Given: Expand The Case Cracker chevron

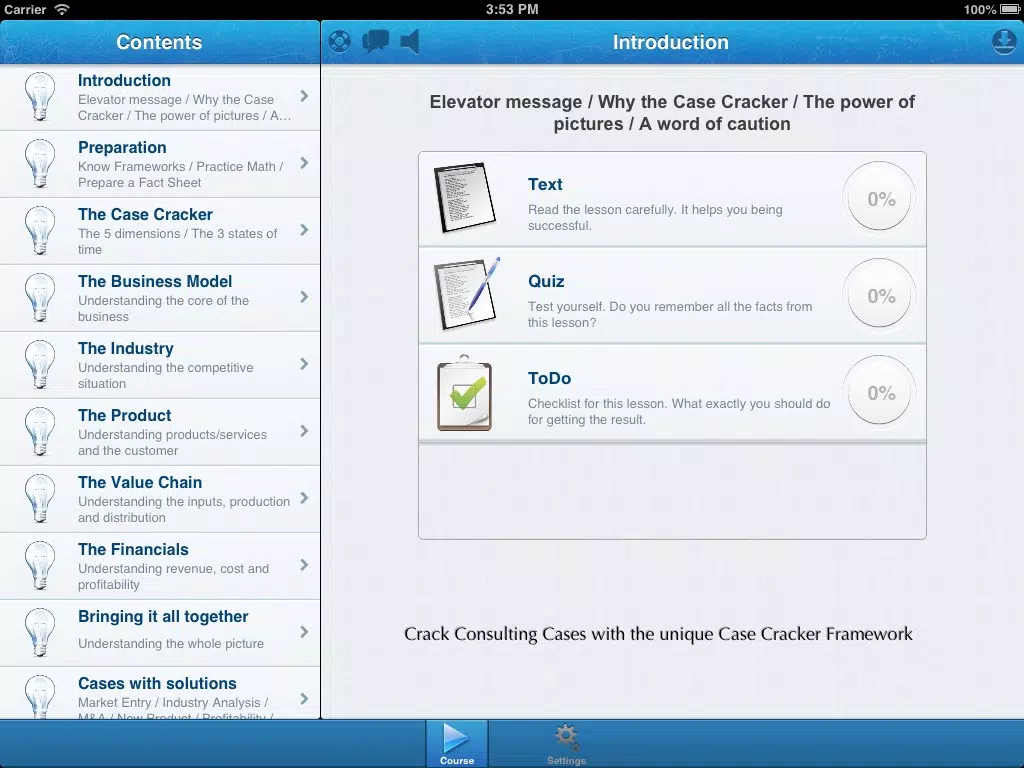Looking at the screenshot, I should tap(304, 230).
